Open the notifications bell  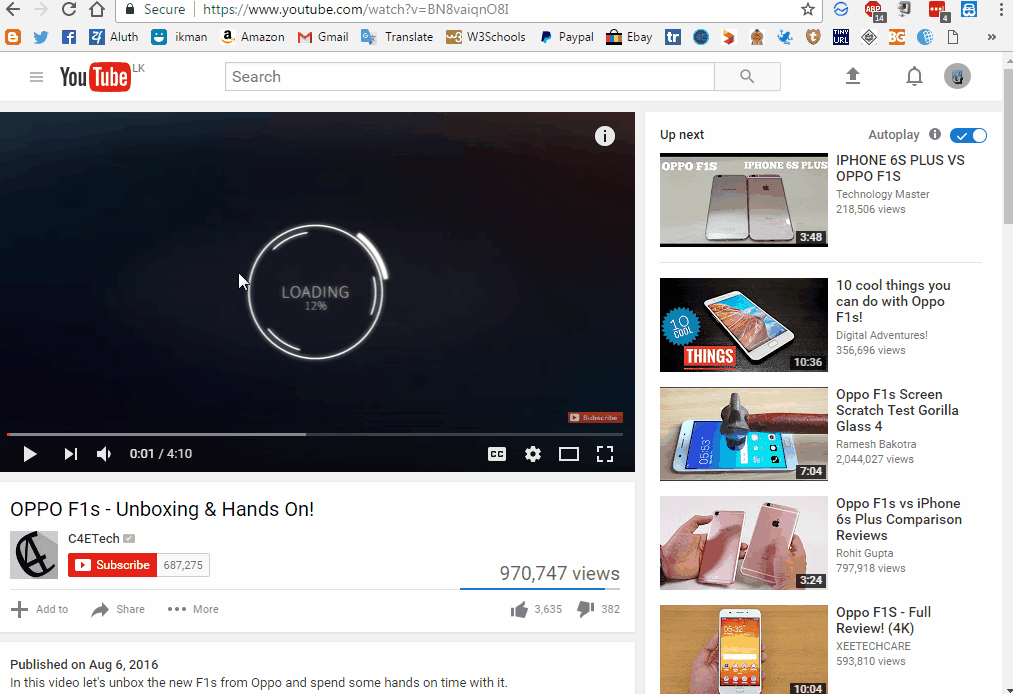pyautogui.click(x=914, y=76)
